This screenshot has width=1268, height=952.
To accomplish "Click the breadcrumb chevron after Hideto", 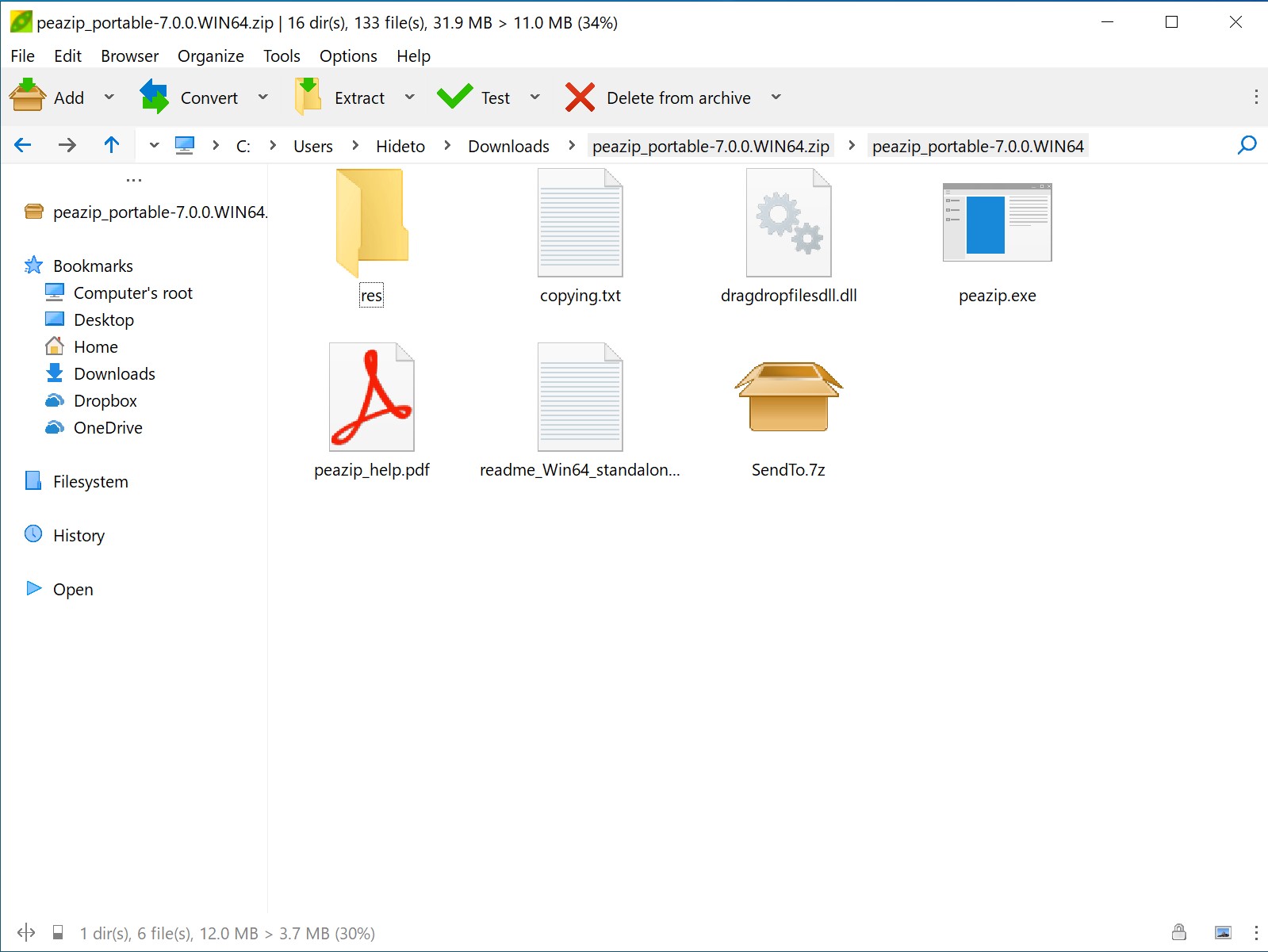I will click(x=447, y=145).
